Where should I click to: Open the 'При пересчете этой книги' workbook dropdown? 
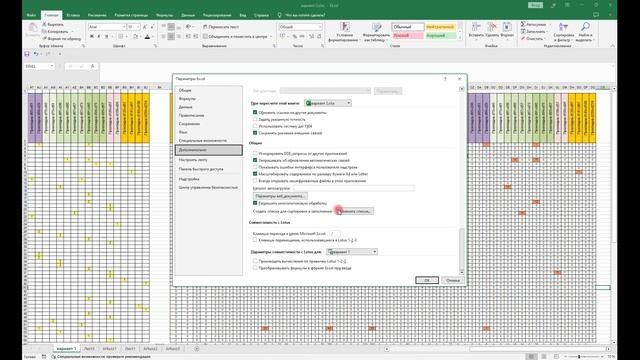point(328,103)
